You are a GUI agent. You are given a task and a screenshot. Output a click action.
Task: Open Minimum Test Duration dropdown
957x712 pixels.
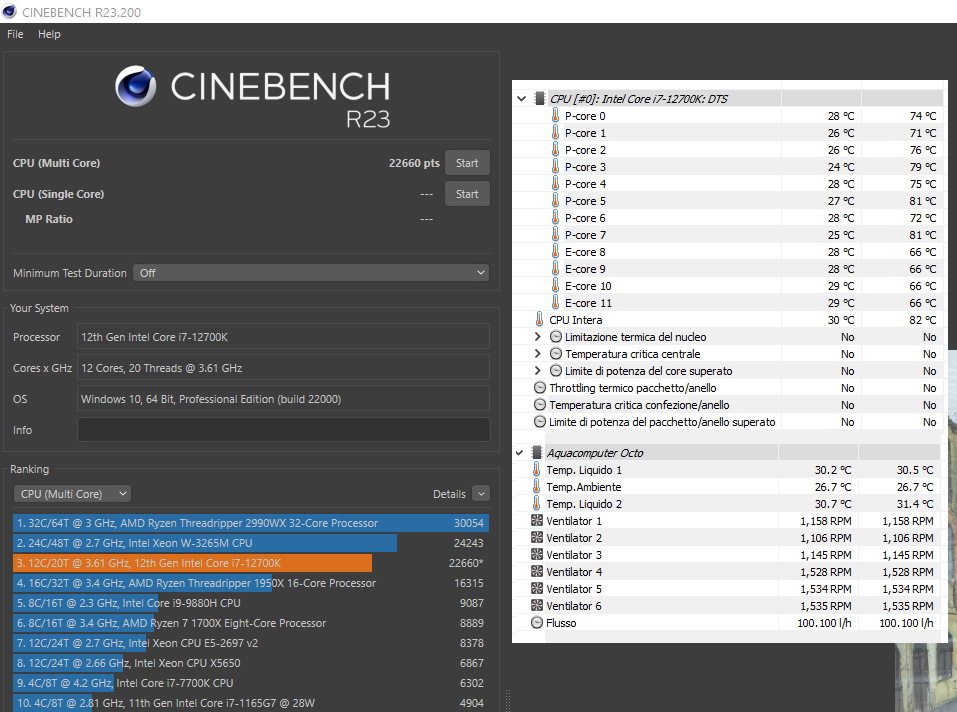311,273
